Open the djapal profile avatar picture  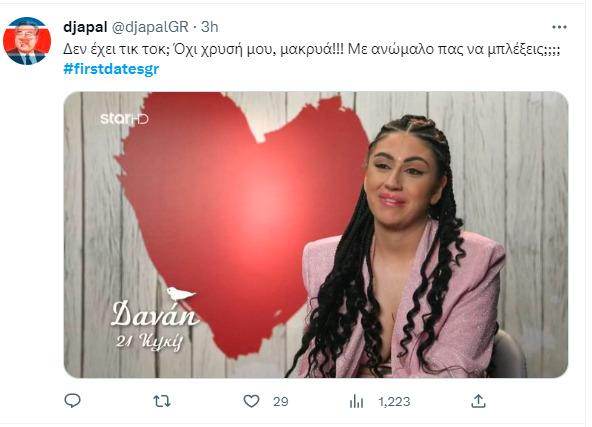[x=27, y=41]
